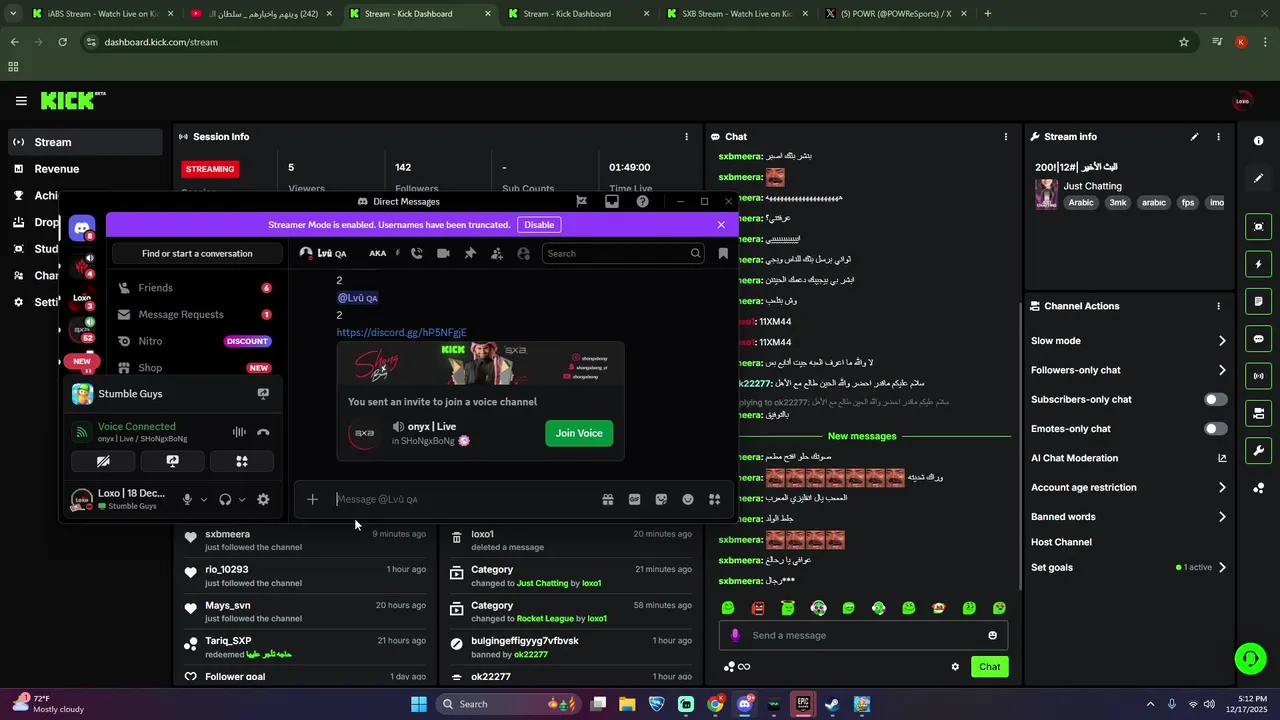Deafen audio with Discord headphones icon
This screenshot has width=1280, height=720.
coord(225,499)
